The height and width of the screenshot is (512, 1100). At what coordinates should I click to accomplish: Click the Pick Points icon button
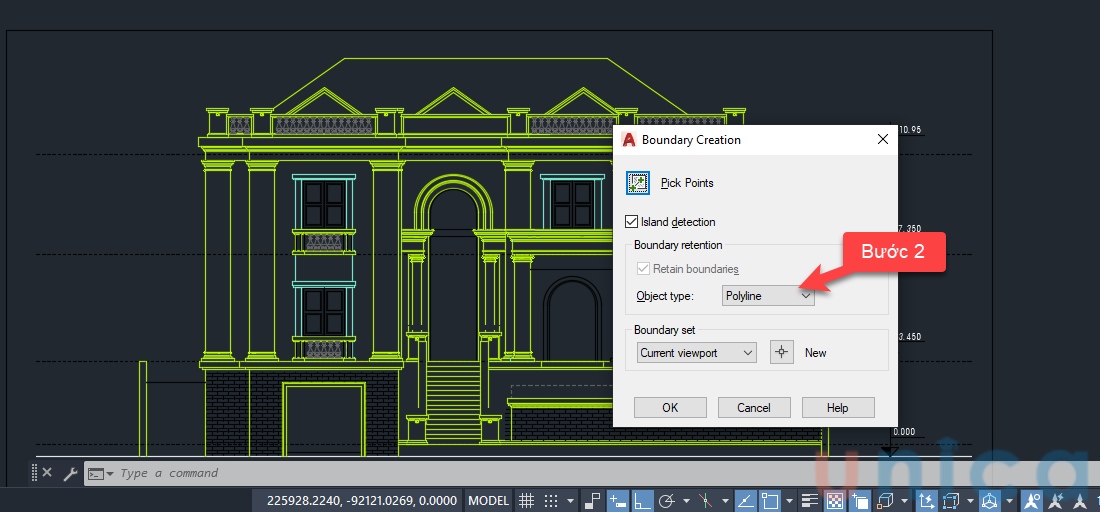[637, 183]
